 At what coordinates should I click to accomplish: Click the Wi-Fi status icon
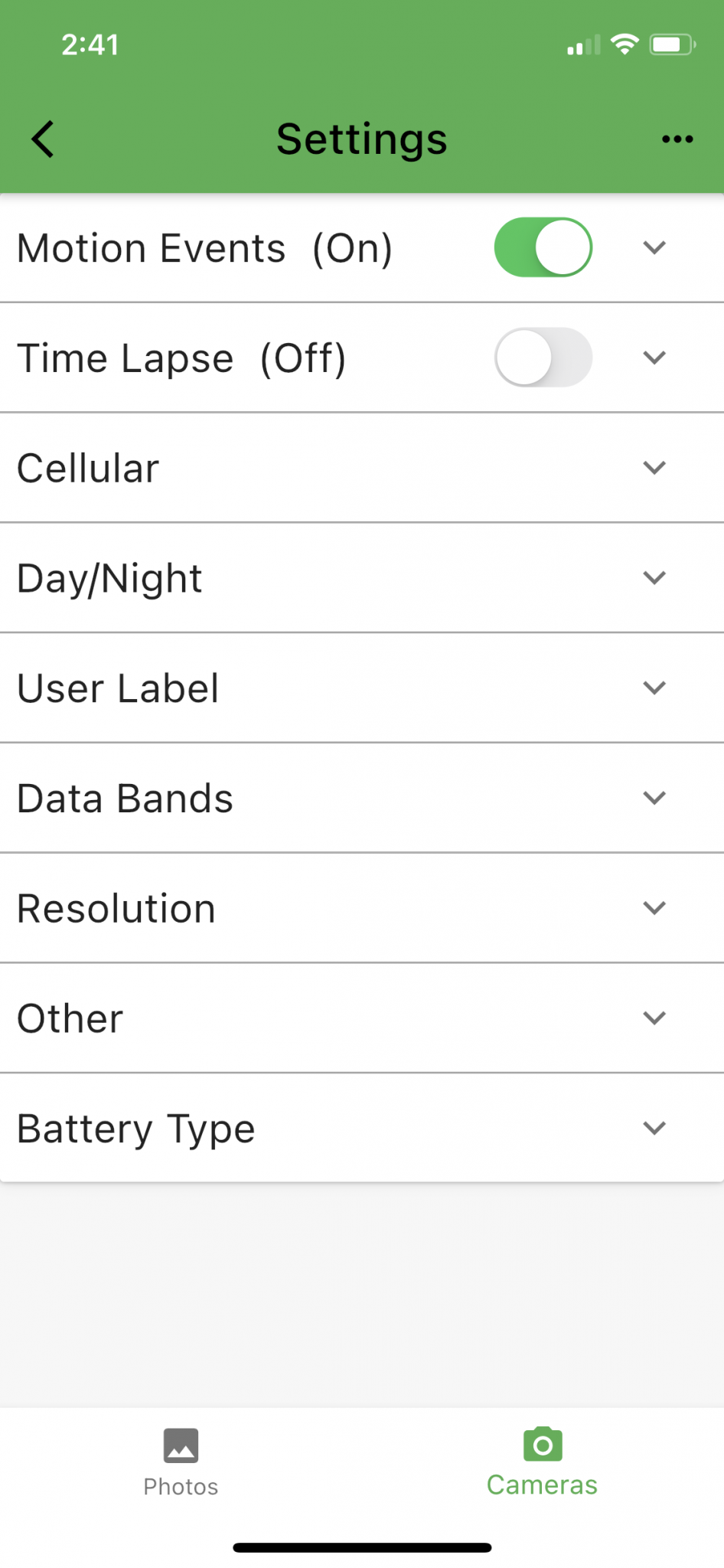pos(625,44)
